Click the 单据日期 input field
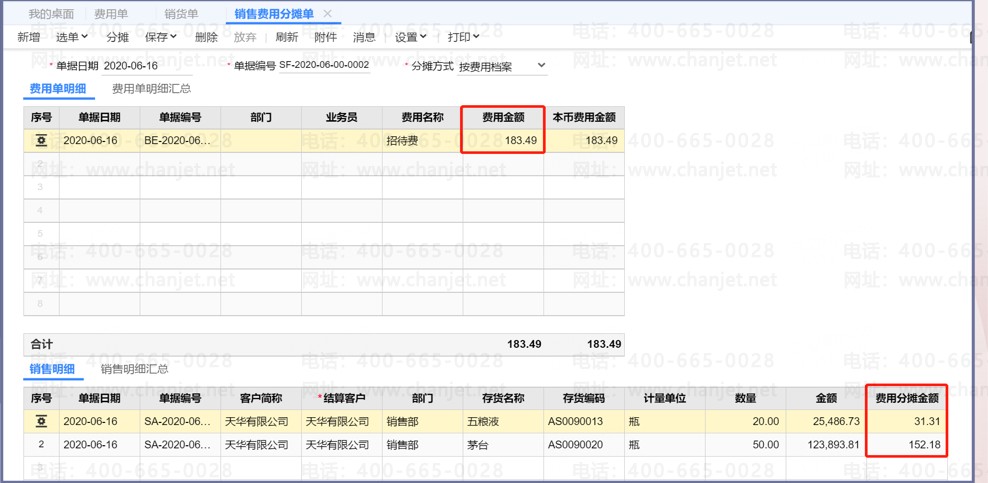This screenshot has width=988, height=483. 146,66
